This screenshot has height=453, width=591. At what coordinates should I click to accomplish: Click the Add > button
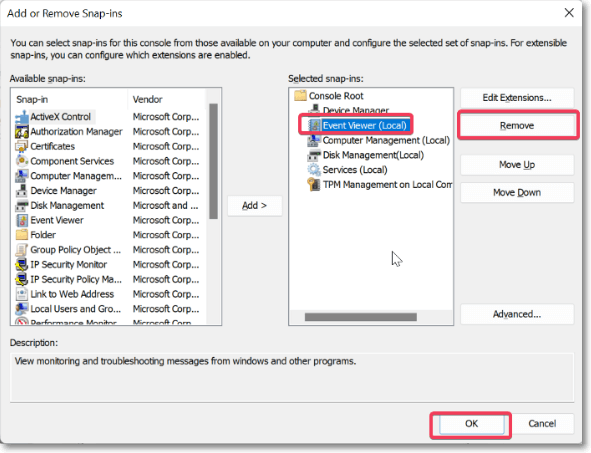[254, 206]
